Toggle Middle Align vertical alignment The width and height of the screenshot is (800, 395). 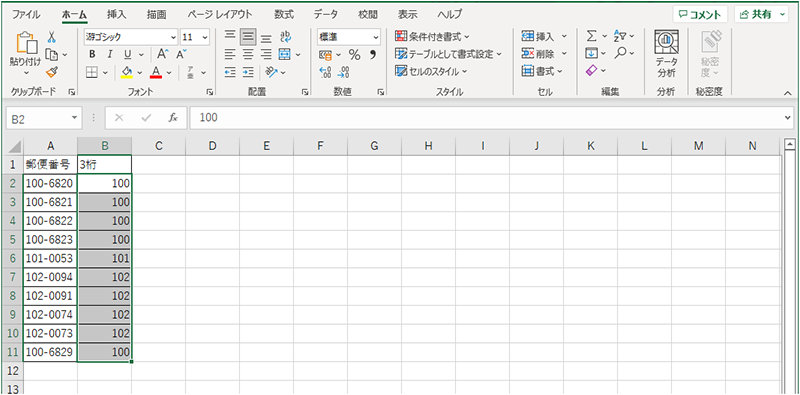point(248,37)
